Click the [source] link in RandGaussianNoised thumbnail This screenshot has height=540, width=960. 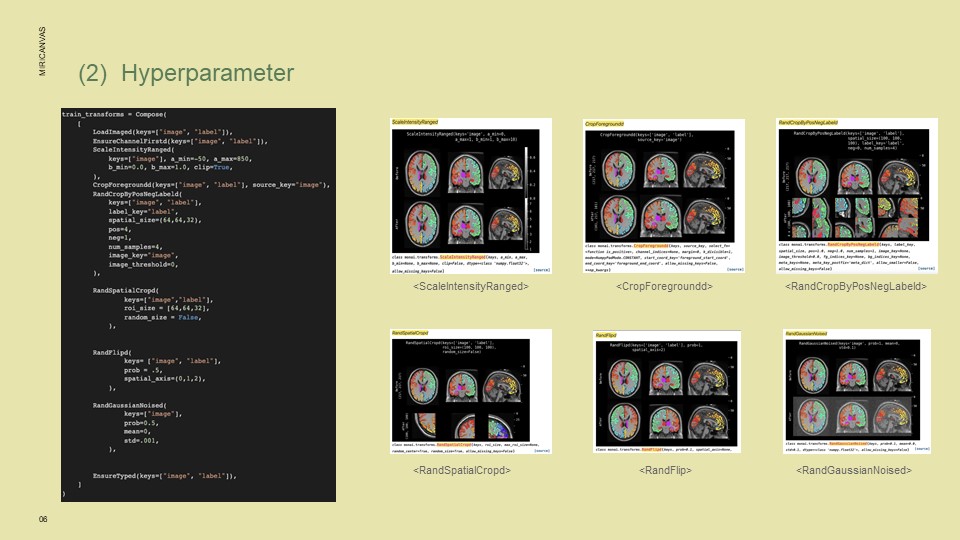point(921,449)
